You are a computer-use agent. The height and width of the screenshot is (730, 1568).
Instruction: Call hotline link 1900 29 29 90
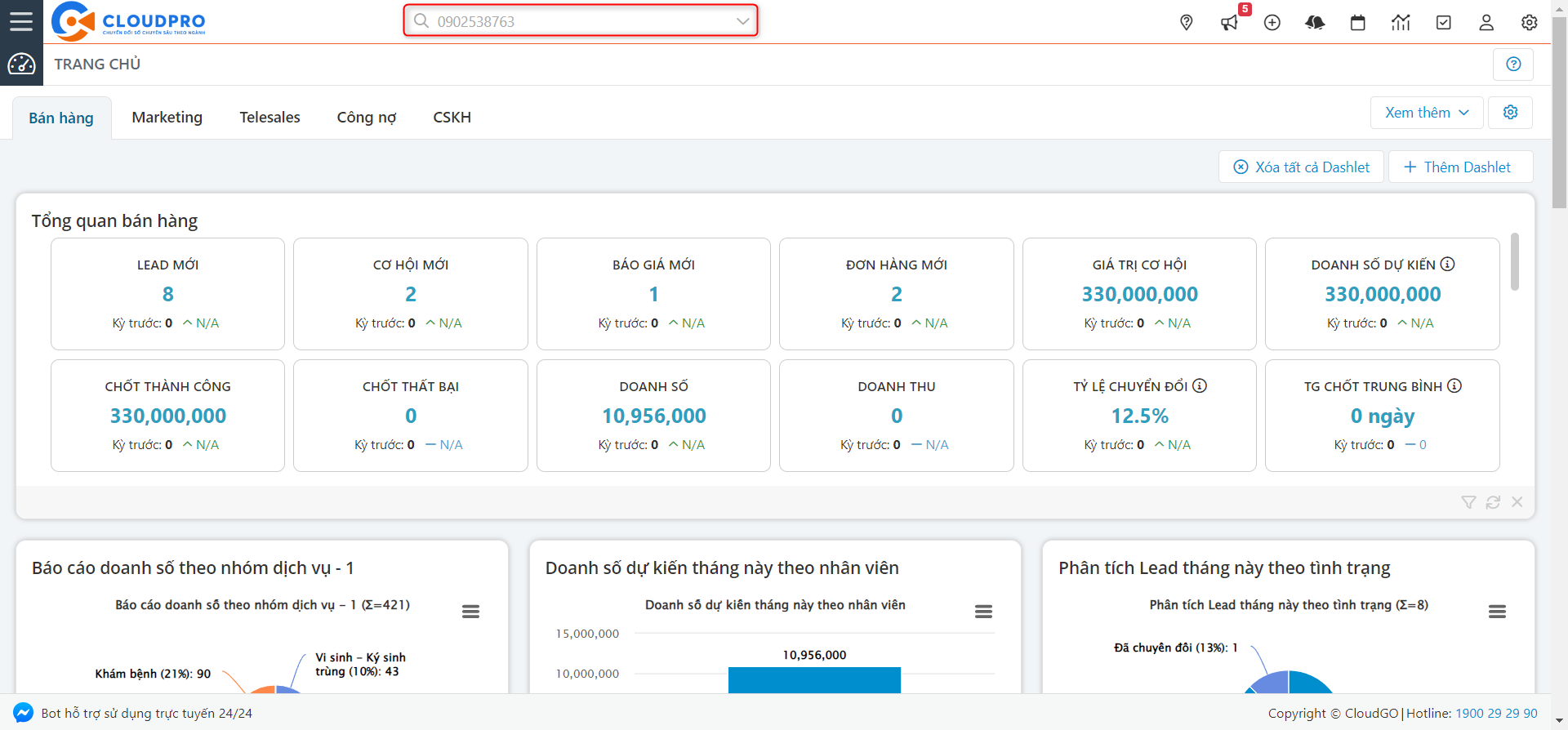click(x=1496, y=713)
